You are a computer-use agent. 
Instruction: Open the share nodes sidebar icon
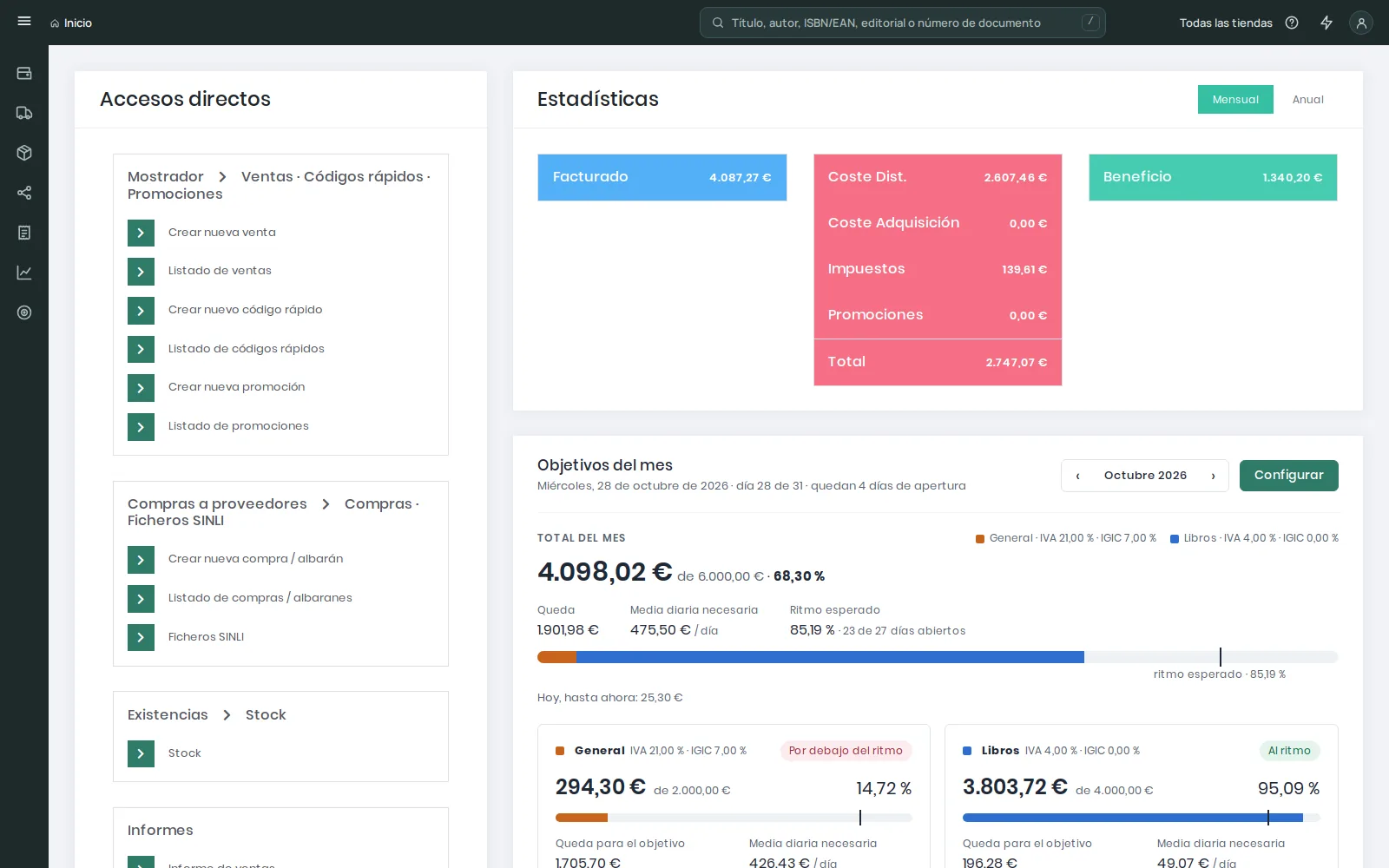point(24,193)
